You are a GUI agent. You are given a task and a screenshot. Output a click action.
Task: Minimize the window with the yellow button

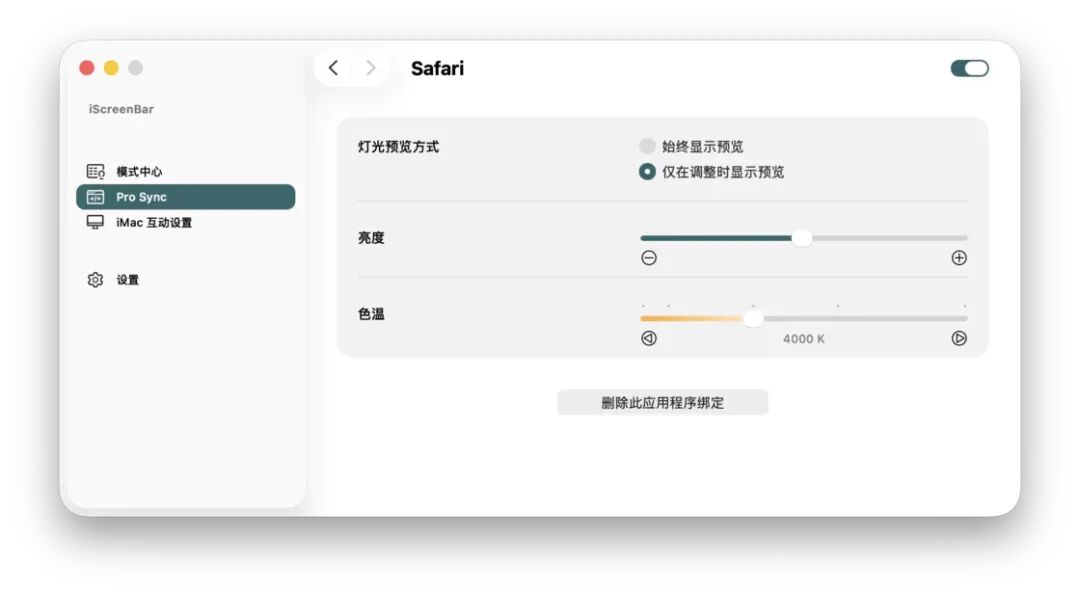(x=111, y=67)
